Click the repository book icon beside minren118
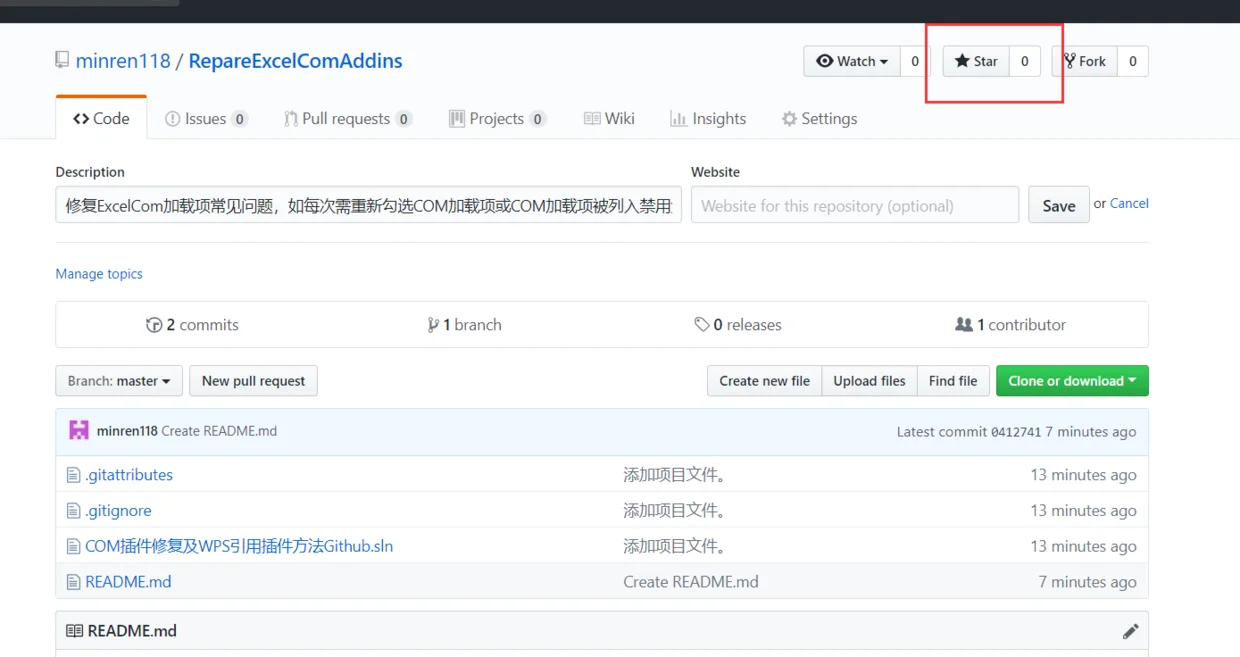The height and width of the screenshot is (657, 1240). tap(62, 60)
